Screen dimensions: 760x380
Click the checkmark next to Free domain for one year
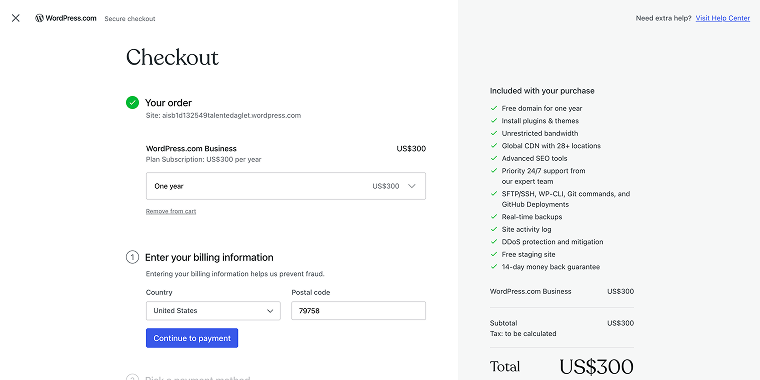pos(494,108)
